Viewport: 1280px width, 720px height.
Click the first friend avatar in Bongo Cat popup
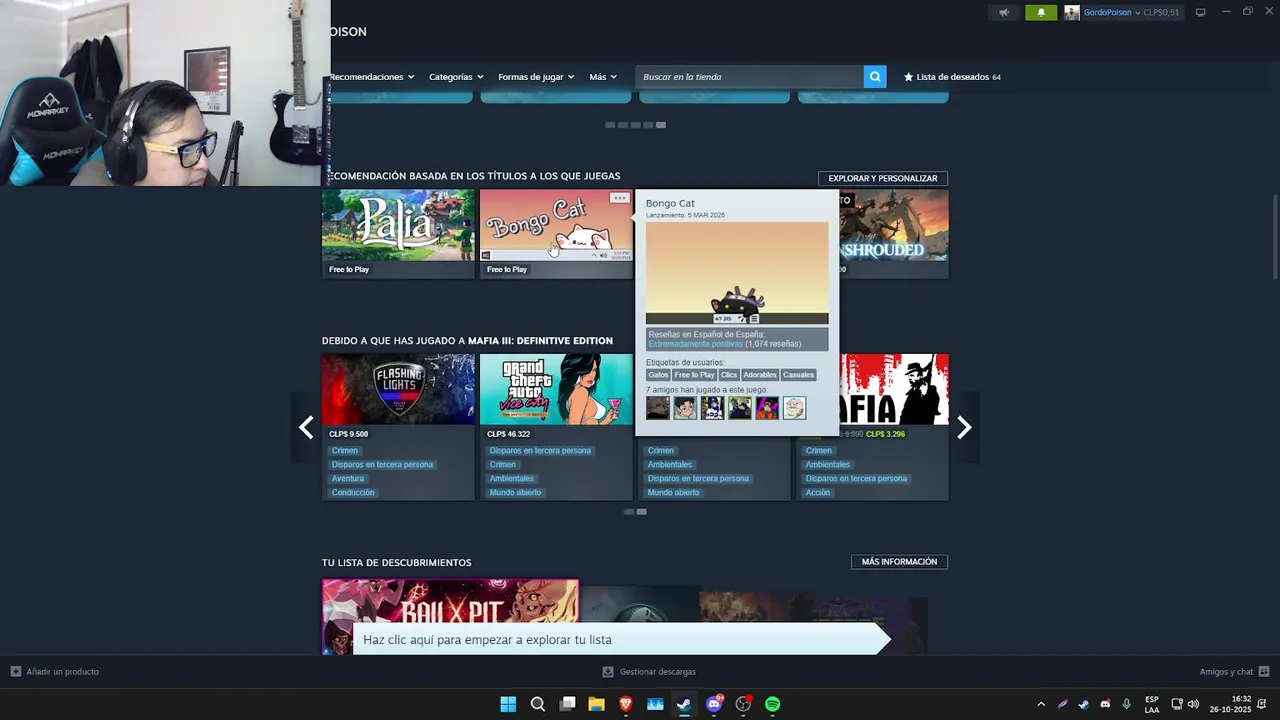pos(658,408)
